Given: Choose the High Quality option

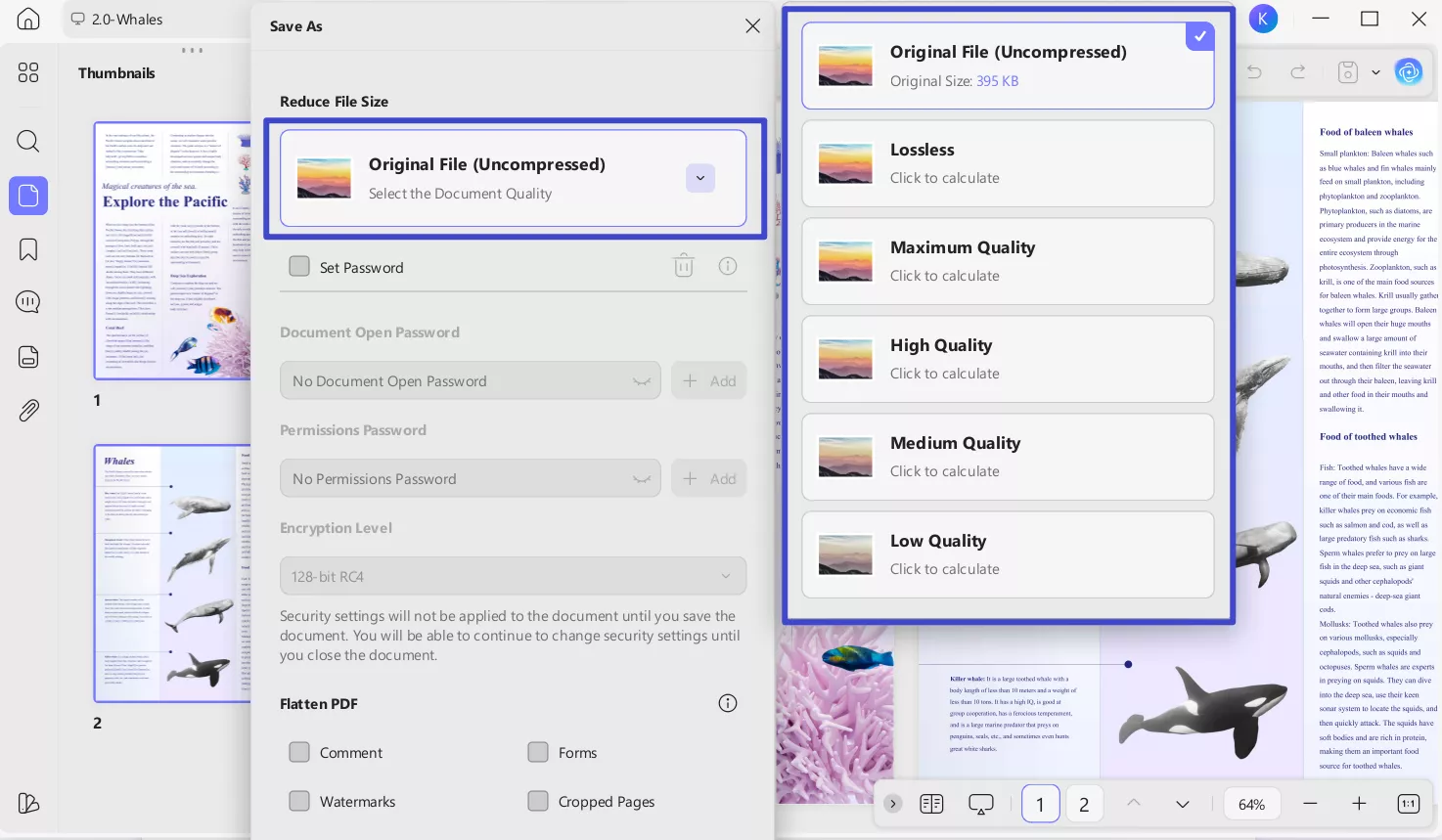Looking at the screenshot, I should coord(1008,359).
